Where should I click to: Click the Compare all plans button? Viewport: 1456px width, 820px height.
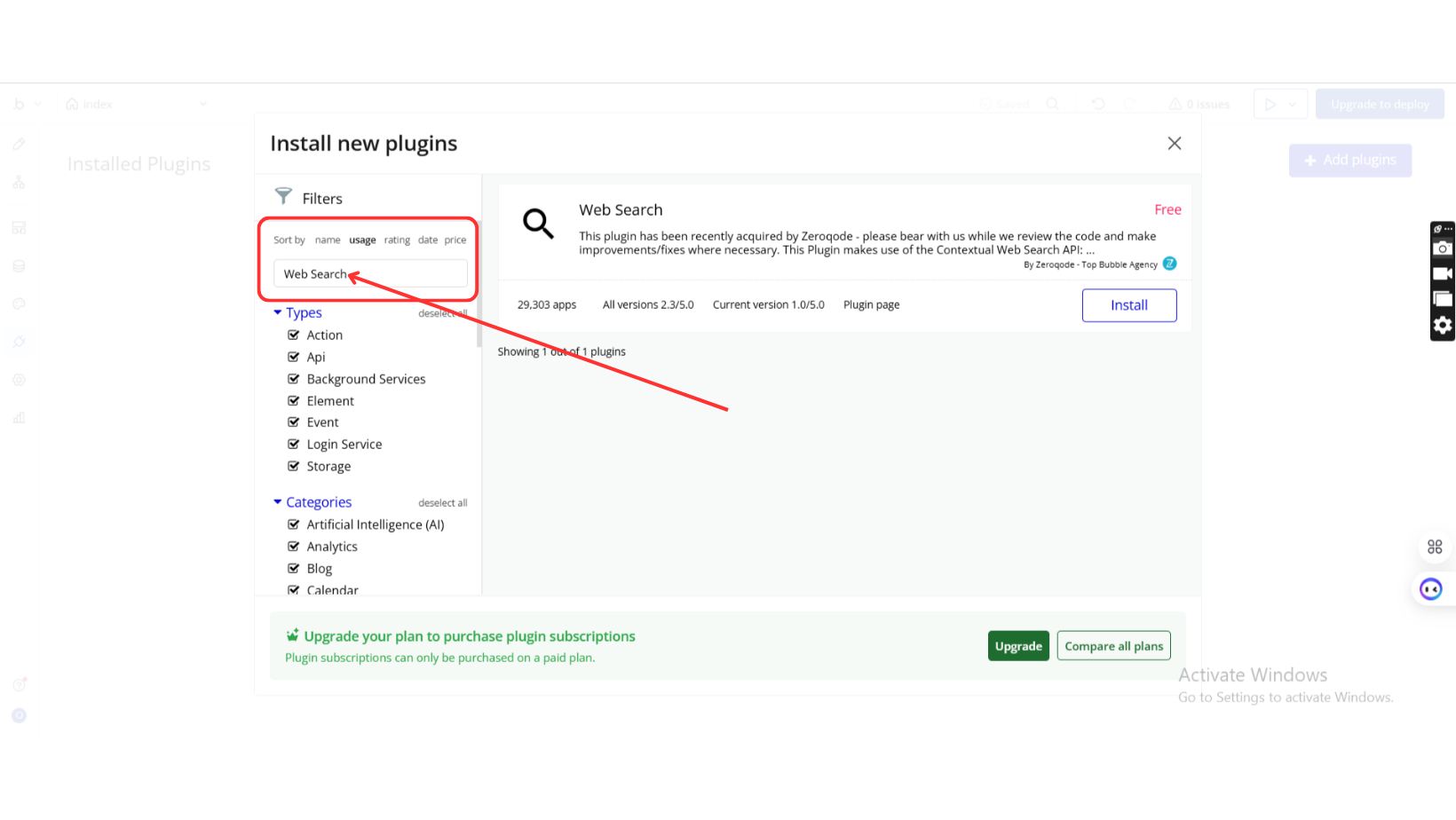[x=1113, y=646]
